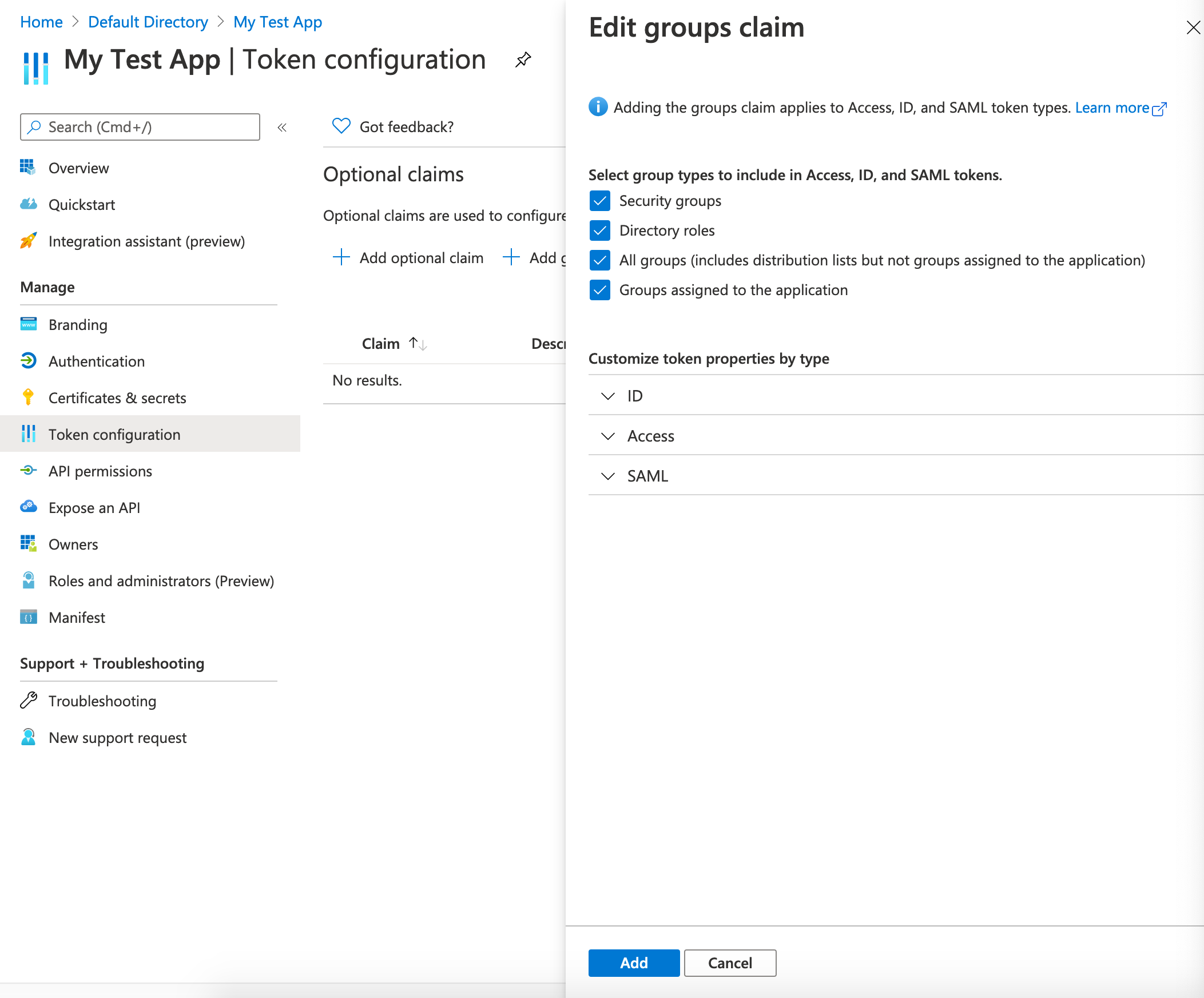Disable the Directory roles checkbox
This screenshot has height=998, width=1204.
coord(599,230)
